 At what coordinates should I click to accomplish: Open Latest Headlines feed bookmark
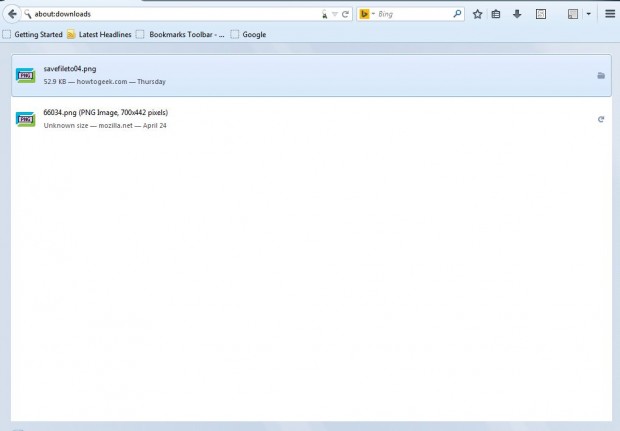click(x=99, y=34)
